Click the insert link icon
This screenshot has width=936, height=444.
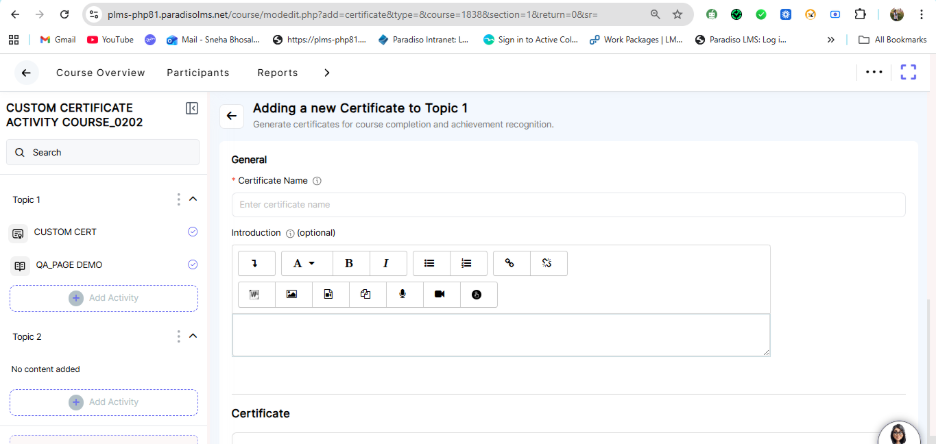[509, 263]
